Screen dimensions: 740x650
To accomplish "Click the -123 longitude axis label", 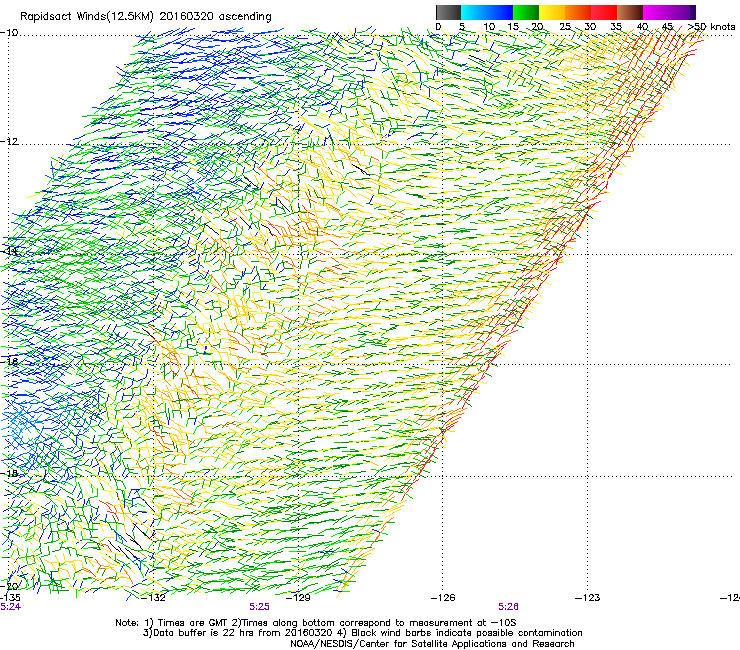I will 587,598.
